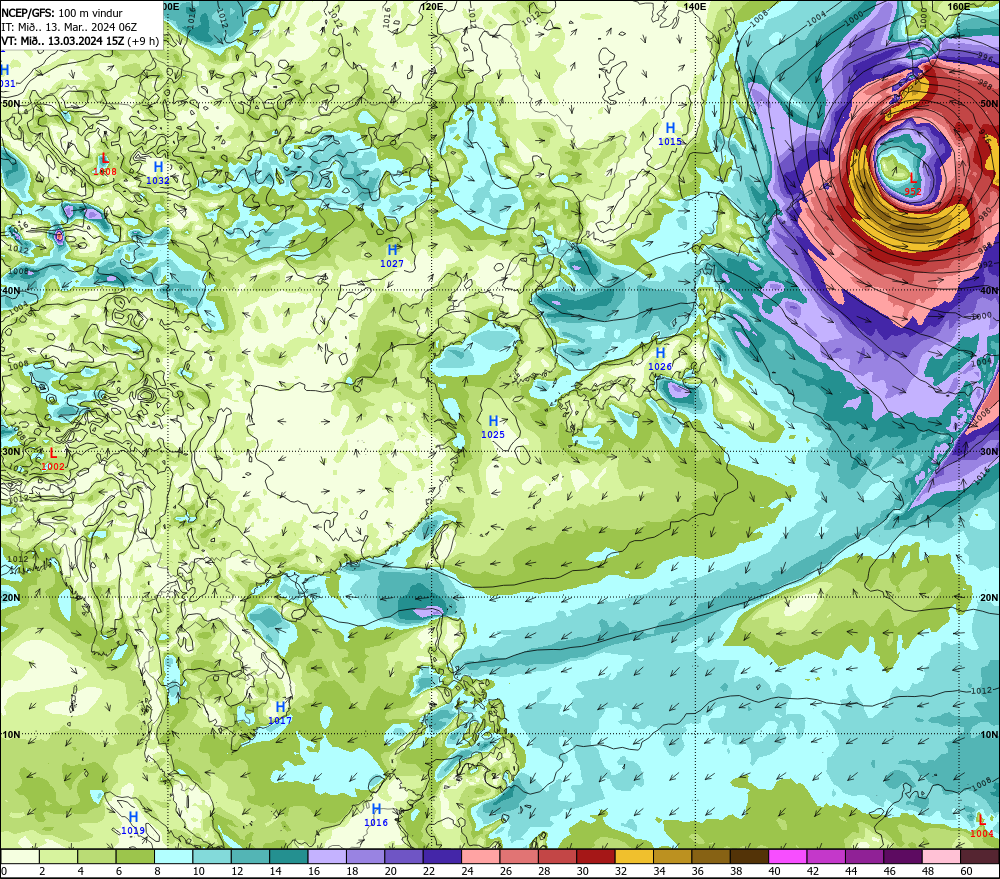
Task: Pick the legend swatch between 46 and 48
Action: 902,856
